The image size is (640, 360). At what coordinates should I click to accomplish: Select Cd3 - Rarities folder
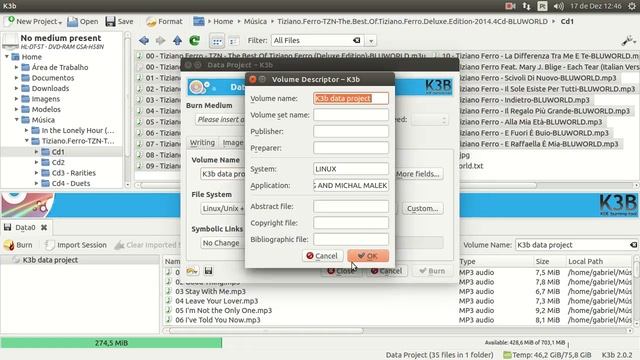tap(73, 173)
